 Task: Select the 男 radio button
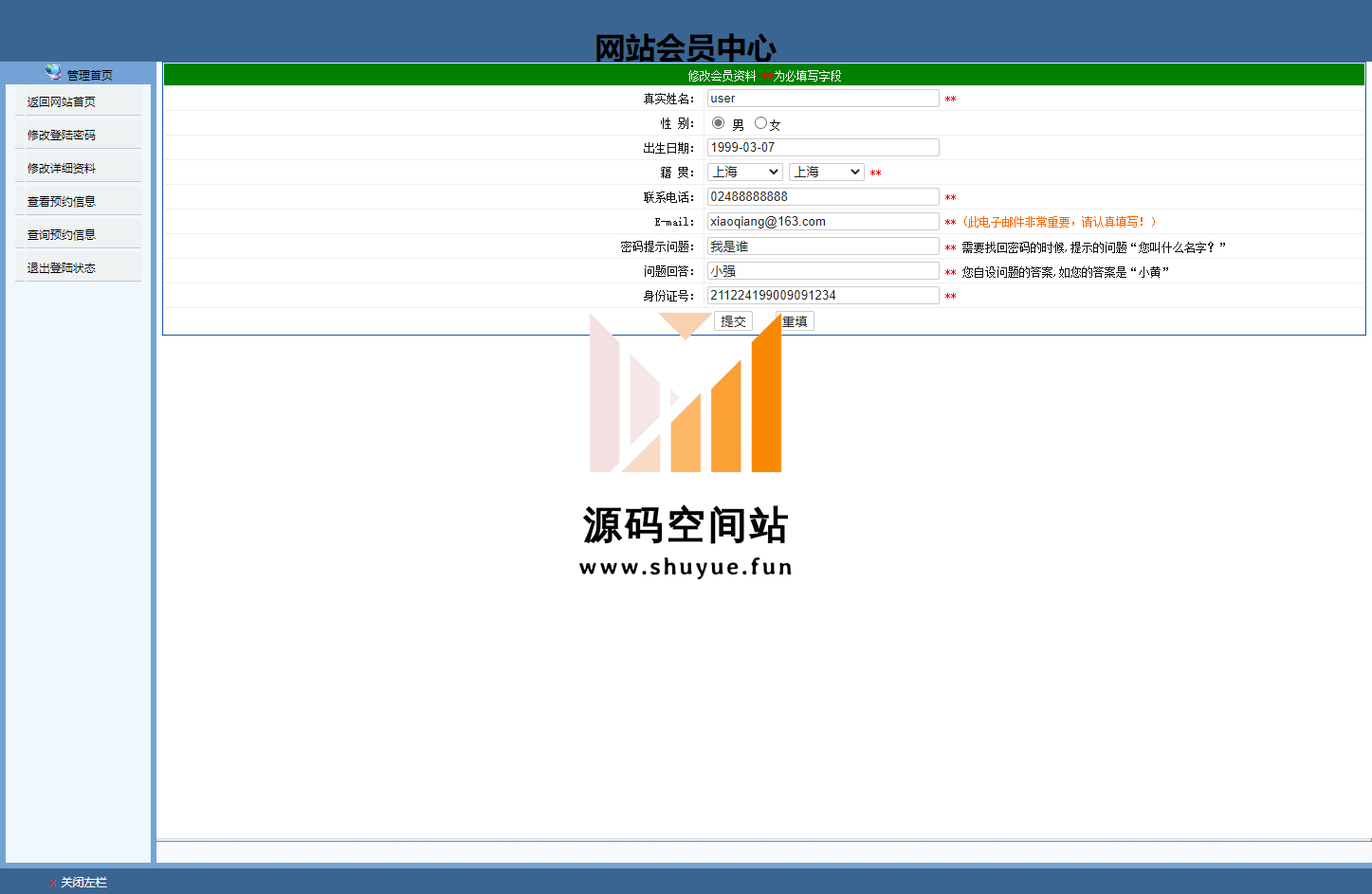[718, 123]
